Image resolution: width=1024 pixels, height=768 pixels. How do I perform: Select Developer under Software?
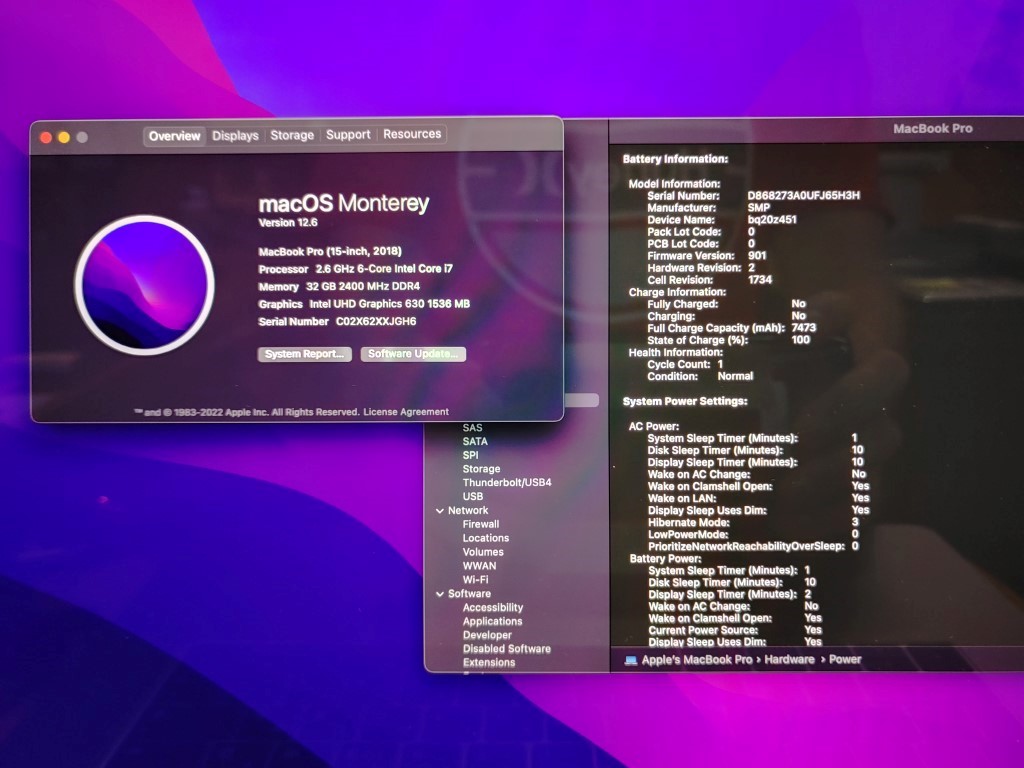tap(487, 635)
